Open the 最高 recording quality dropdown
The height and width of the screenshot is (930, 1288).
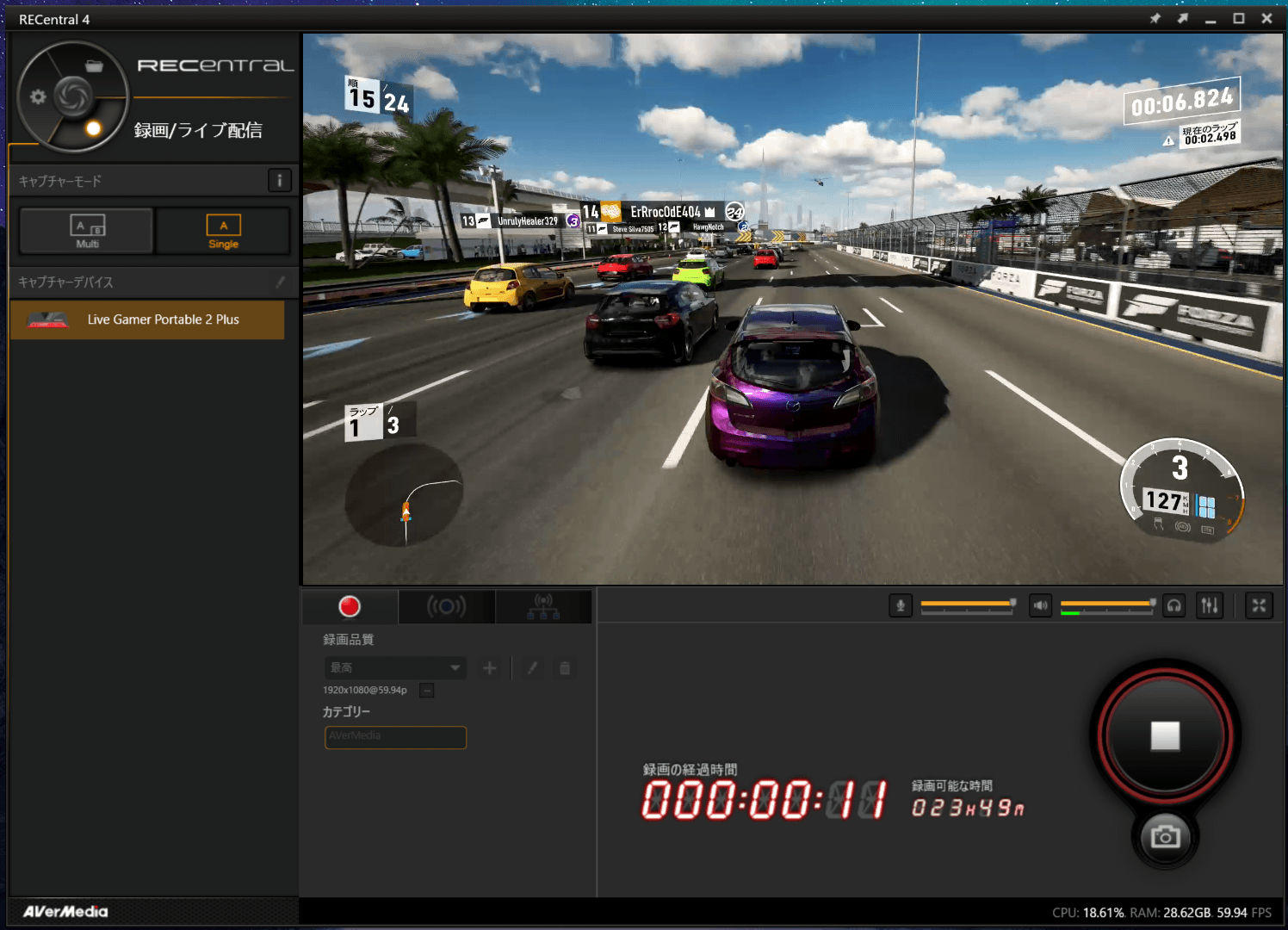tap(395, 667)
